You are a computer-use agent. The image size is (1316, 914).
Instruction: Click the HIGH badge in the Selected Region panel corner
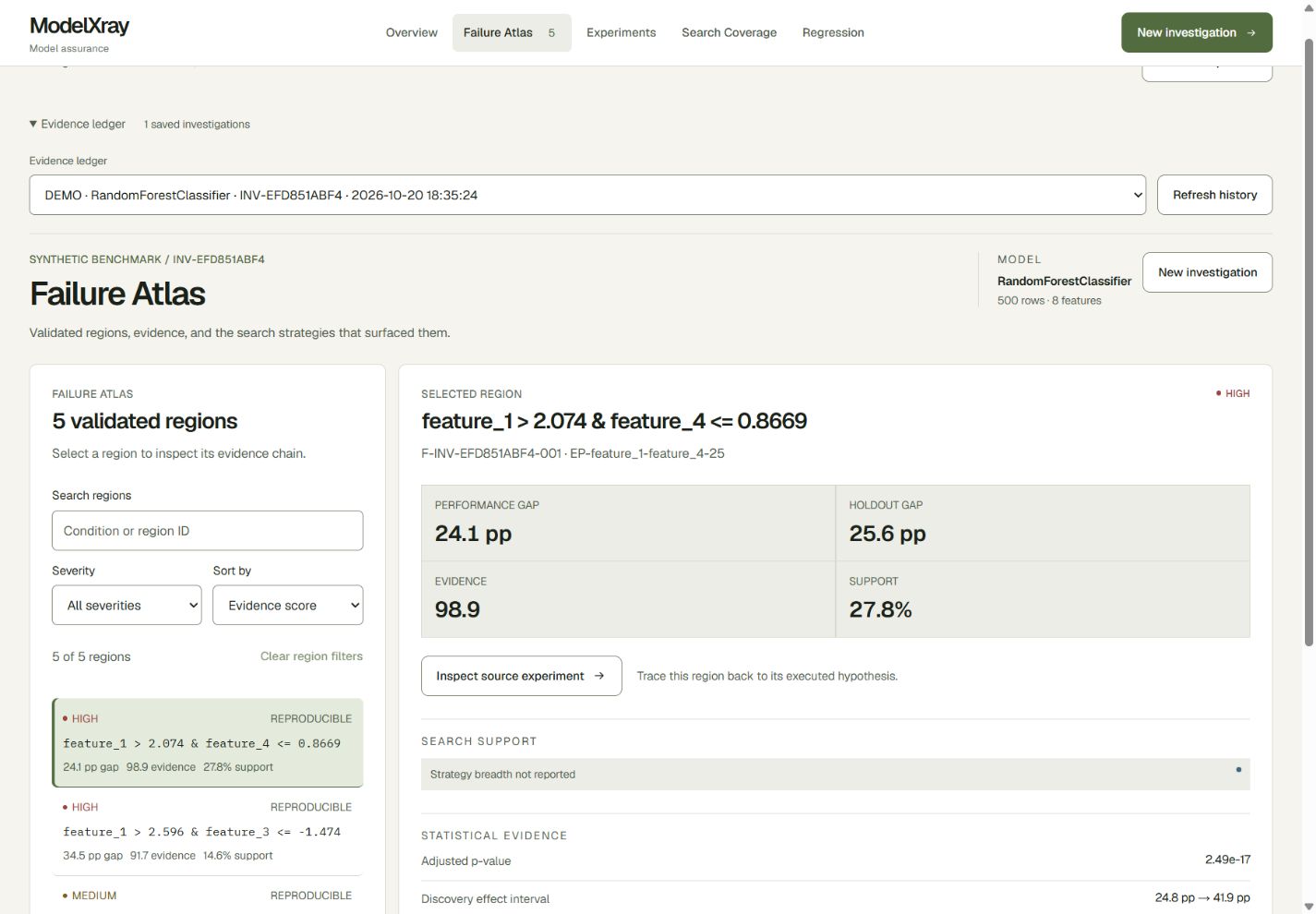(x=1233, y=393)
